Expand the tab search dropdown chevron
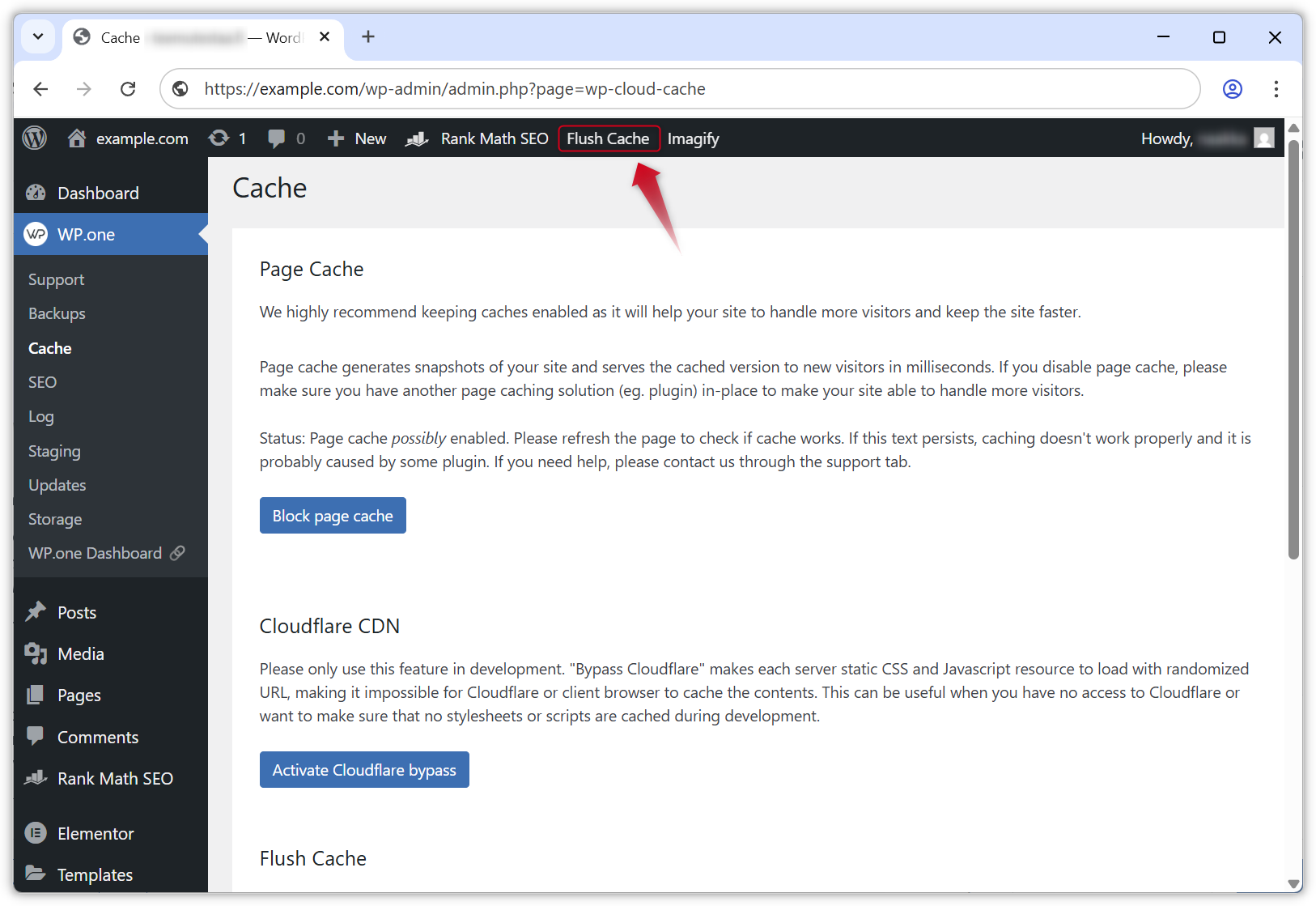Screen dimensions: 1316x906 [x=38, y=37]
